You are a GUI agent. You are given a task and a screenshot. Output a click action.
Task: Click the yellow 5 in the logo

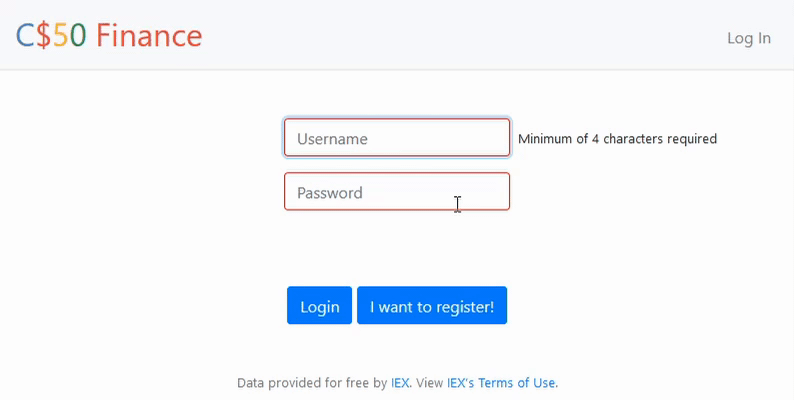(60, 36)
